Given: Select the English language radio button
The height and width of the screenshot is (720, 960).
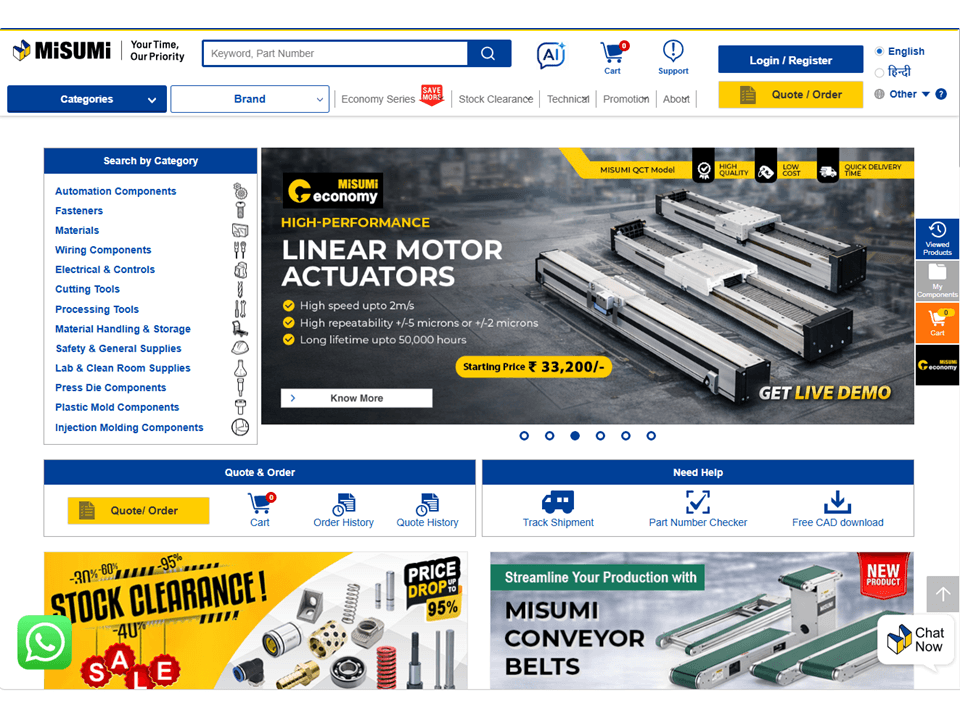Looking at the screenshot, I should pos(879,51).
